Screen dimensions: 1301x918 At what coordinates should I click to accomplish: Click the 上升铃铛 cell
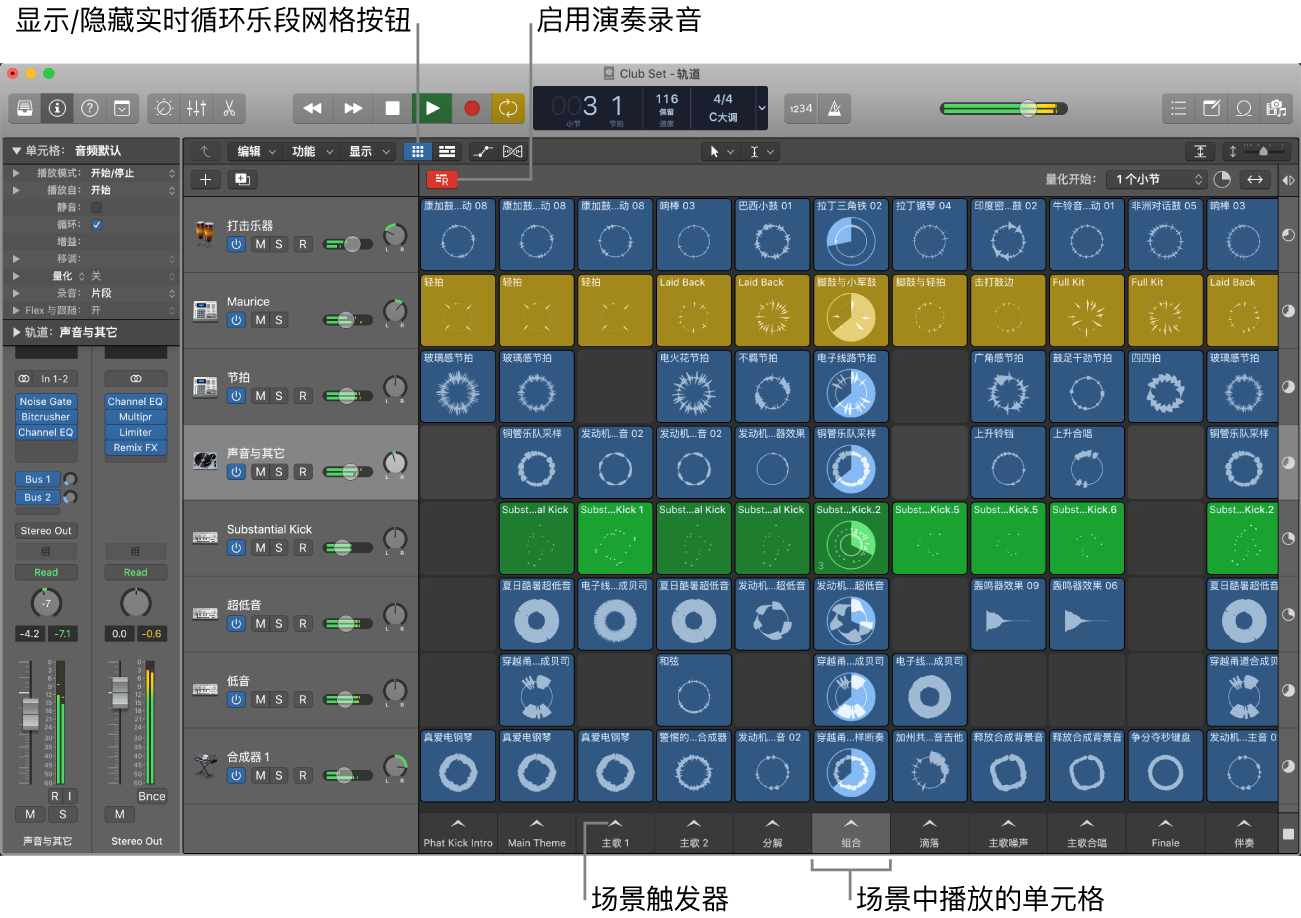[1008, 462]
